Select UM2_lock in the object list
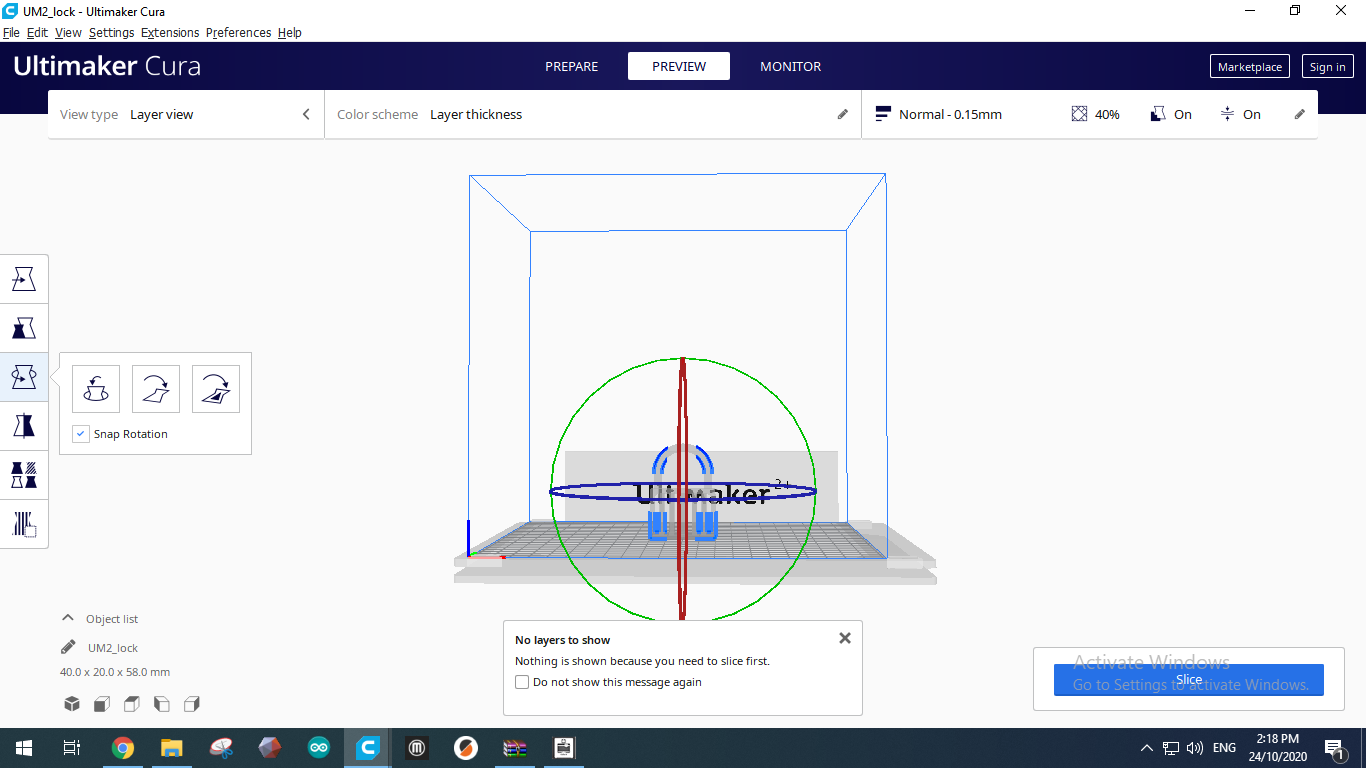Viewport: 1366px width, 768px height. (x=113, y=648)
